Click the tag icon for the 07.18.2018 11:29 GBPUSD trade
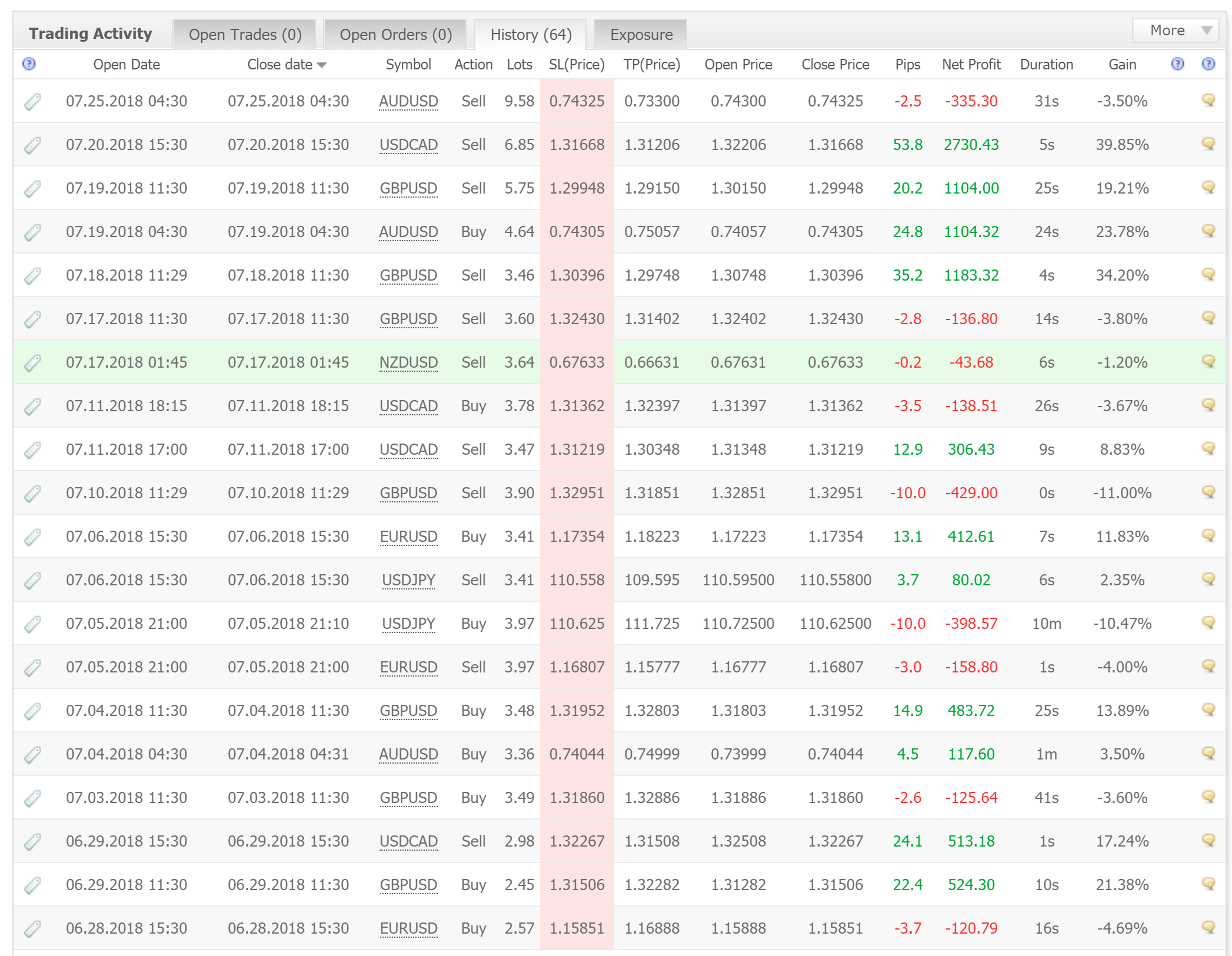Screen dimensions: 1232x956 [32, 276]
